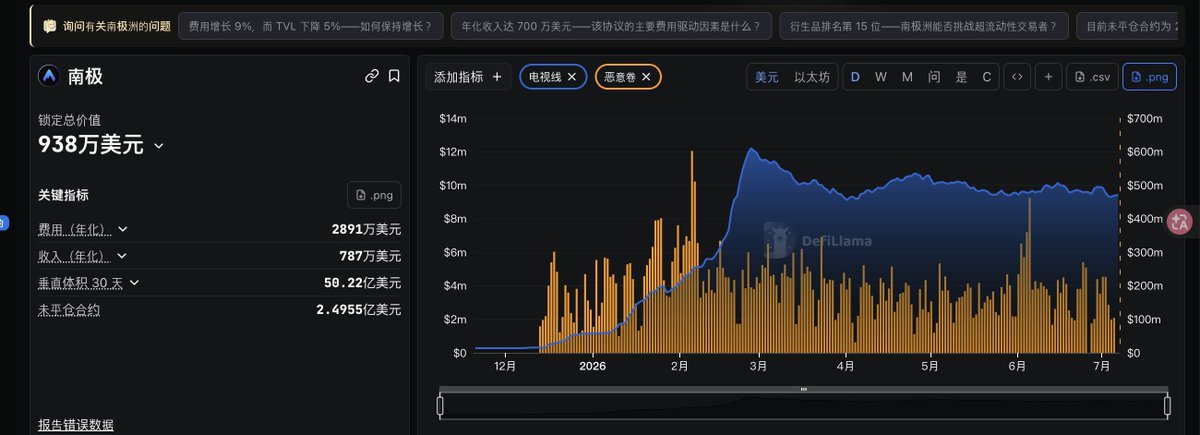The image size is (1200, 435).
Task: Ask the 目前未平仓合约 question
Action: 1130,25
